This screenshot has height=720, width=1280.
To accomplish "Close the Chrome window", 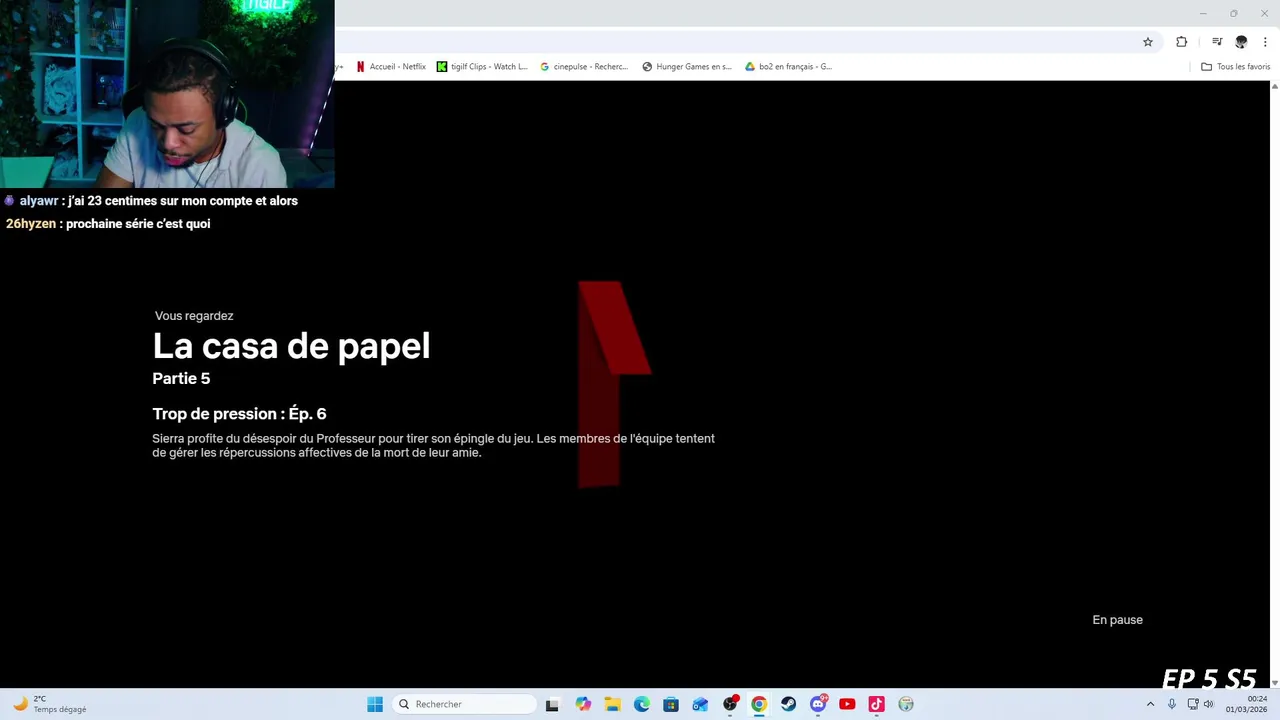I will click(1263, 13).
